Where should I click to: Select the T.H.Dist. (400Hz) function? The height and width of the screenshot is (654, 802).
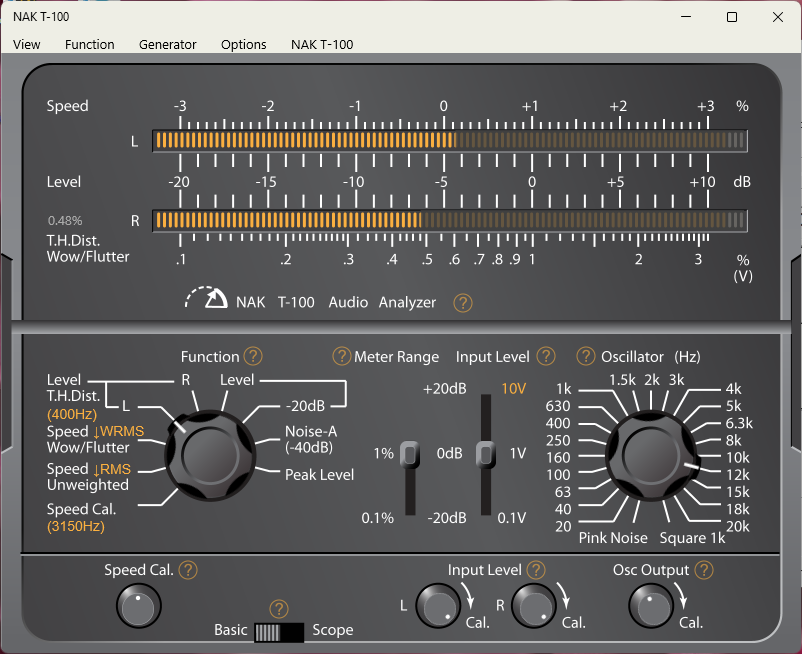click(73, 404)
